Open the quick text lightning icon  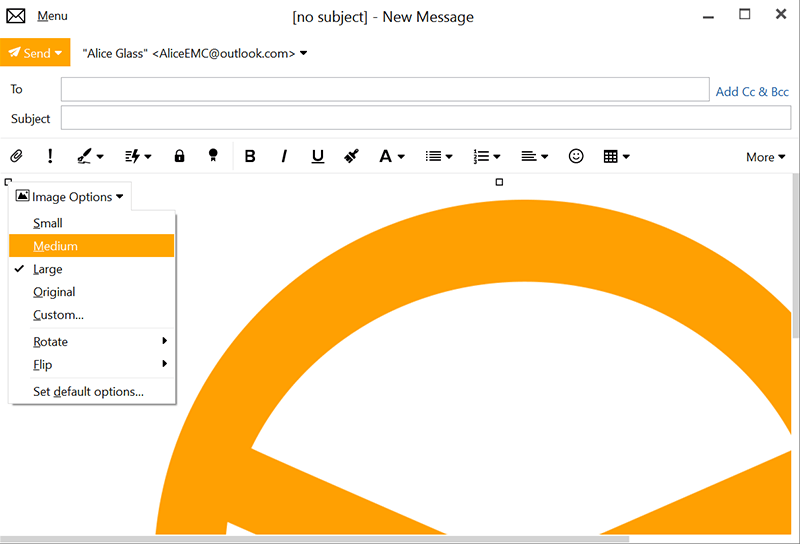point(133,156)
